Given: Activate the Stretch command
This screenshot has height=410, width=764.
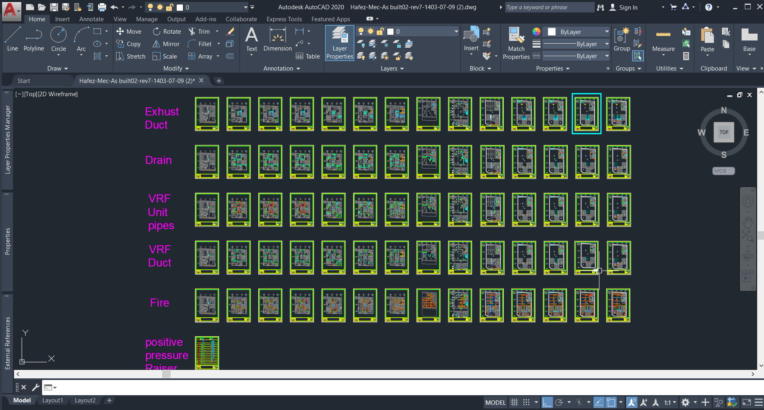Looking at the screenshot, I should pos(131,57).
